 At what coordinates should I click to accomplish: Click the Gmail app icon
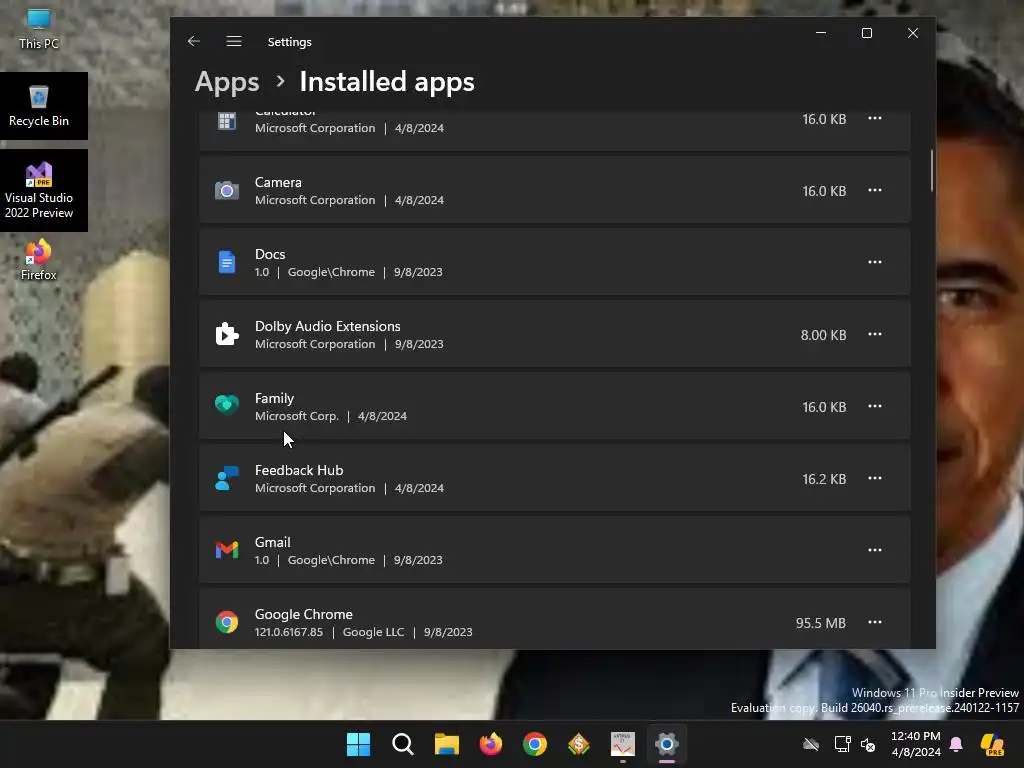coord(227,550)
